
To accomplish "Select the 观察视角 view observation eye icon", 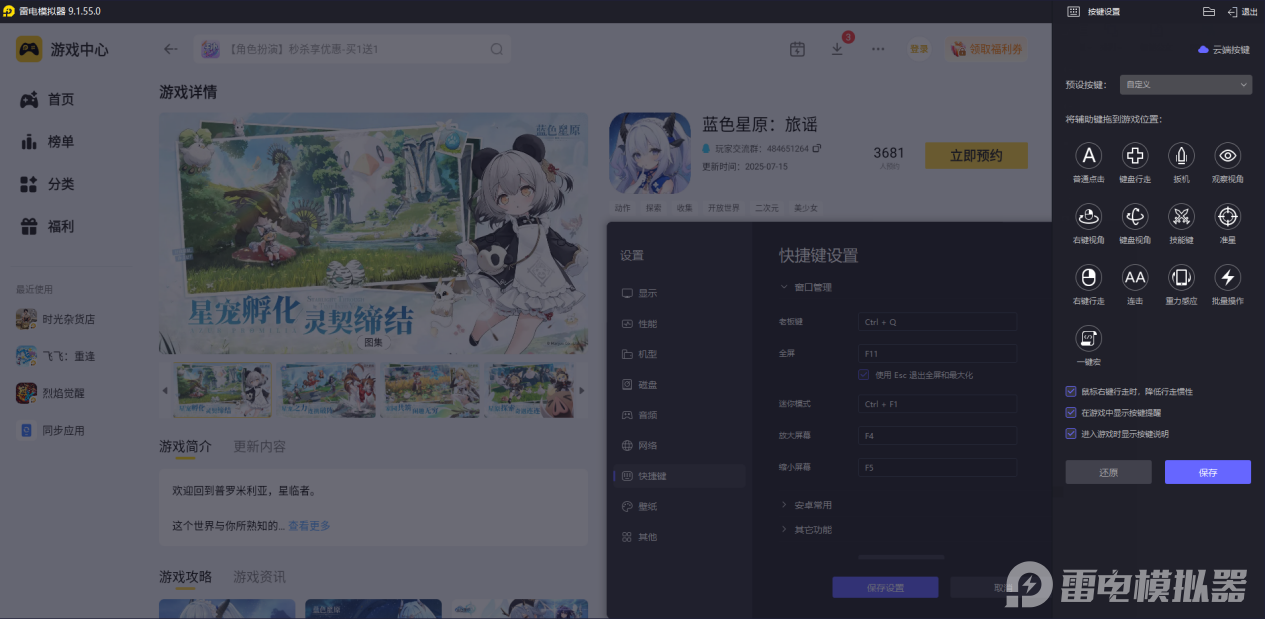I will pos(1227,157).
